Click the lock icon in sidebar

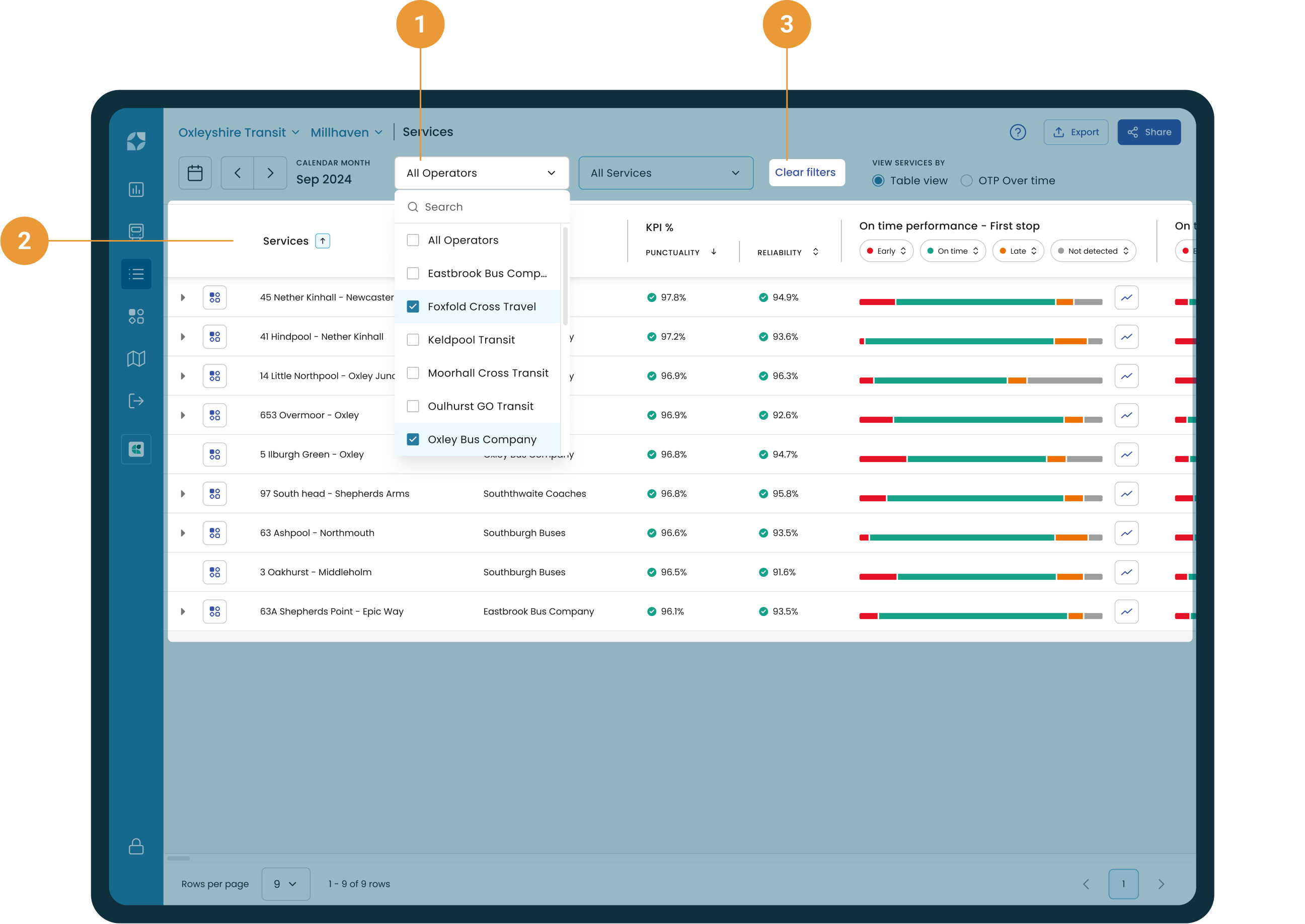coord(136,846)
